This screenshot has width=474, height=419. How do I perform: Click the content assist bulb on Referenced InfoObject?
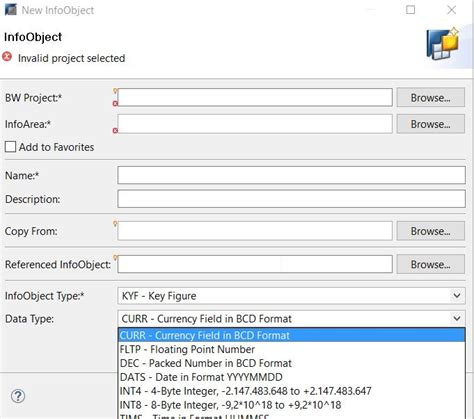(x=115, y=258)
